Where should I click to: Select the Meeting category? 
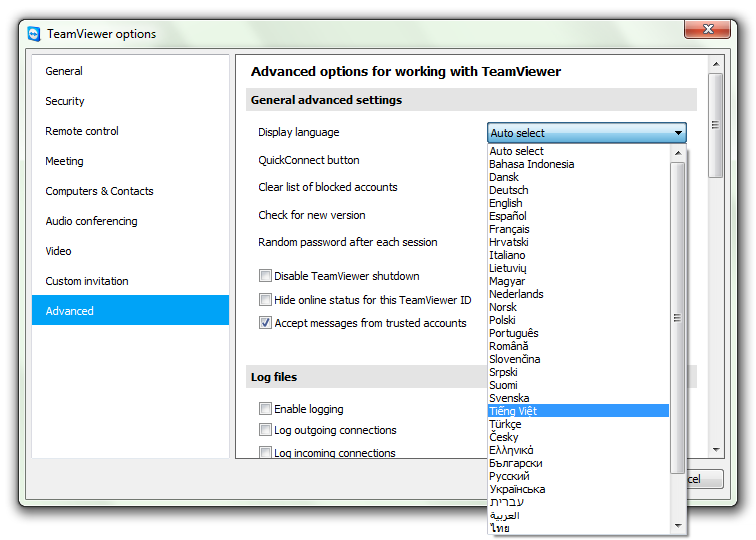130,161
